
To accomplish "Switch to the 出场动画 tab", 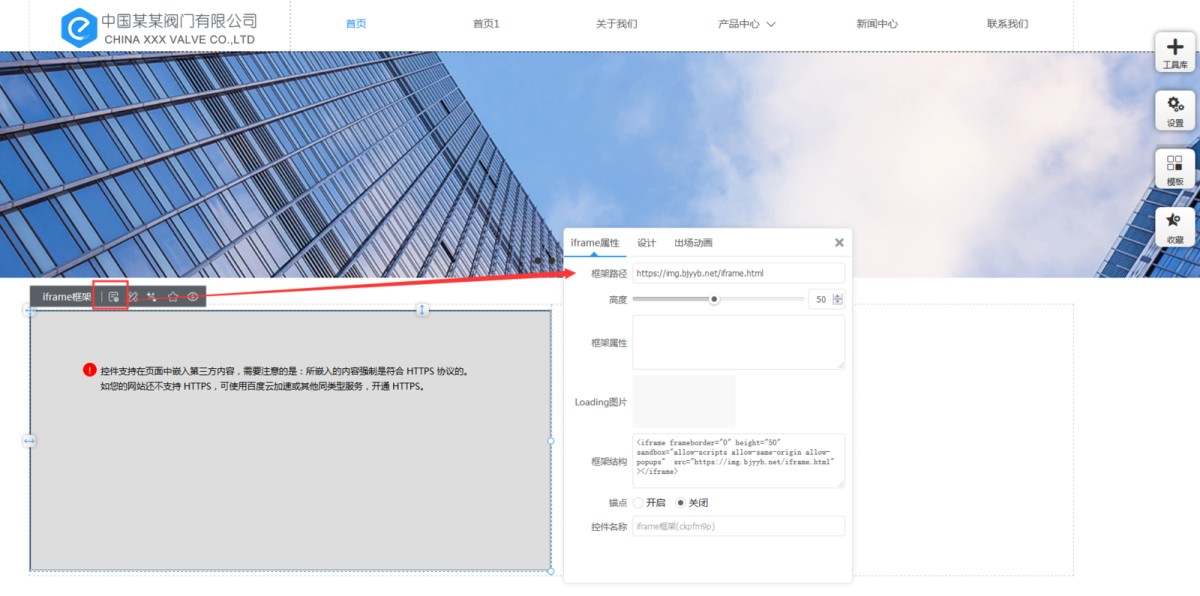I will (693, 243).
